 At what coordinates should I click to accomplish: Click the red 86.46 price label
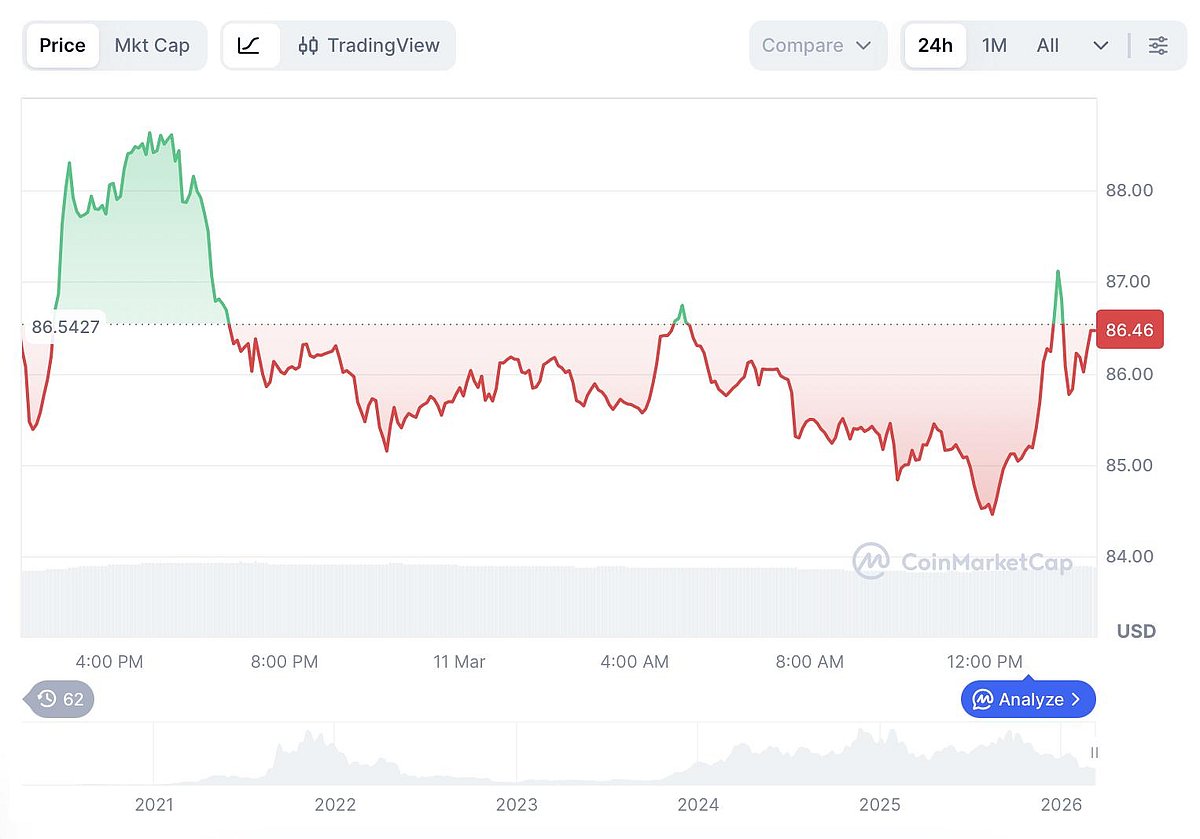click(1130, 329)
